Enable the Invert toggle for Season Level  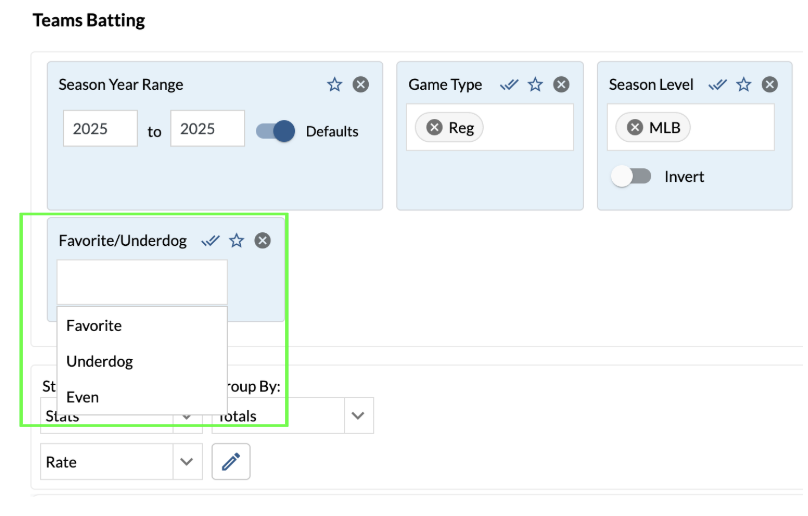coord(631,176)
